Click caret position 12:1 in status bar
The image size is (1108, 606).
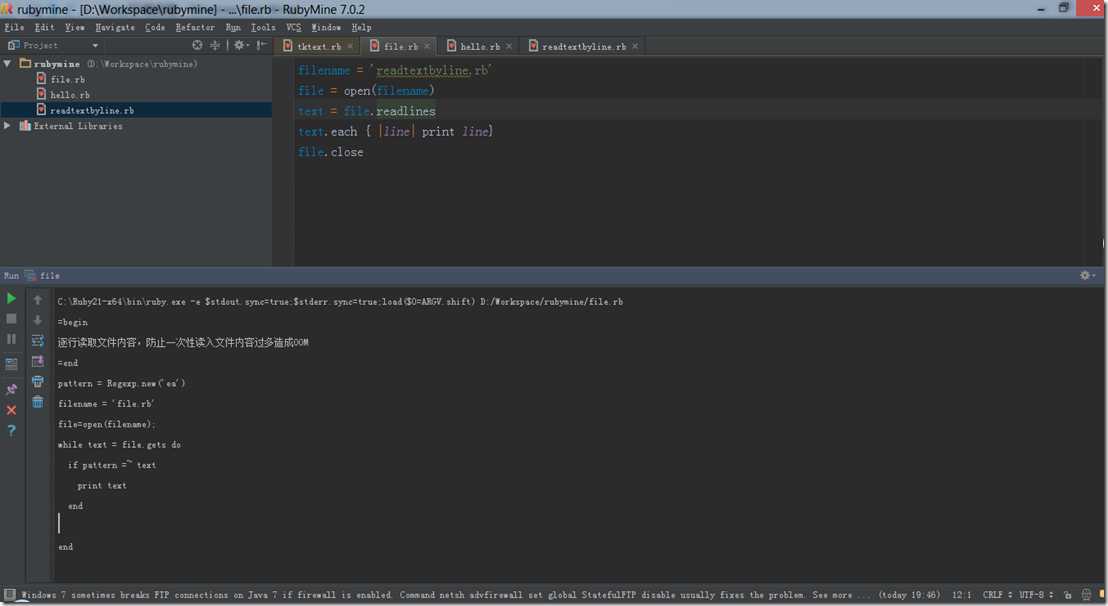pos(962,595)
